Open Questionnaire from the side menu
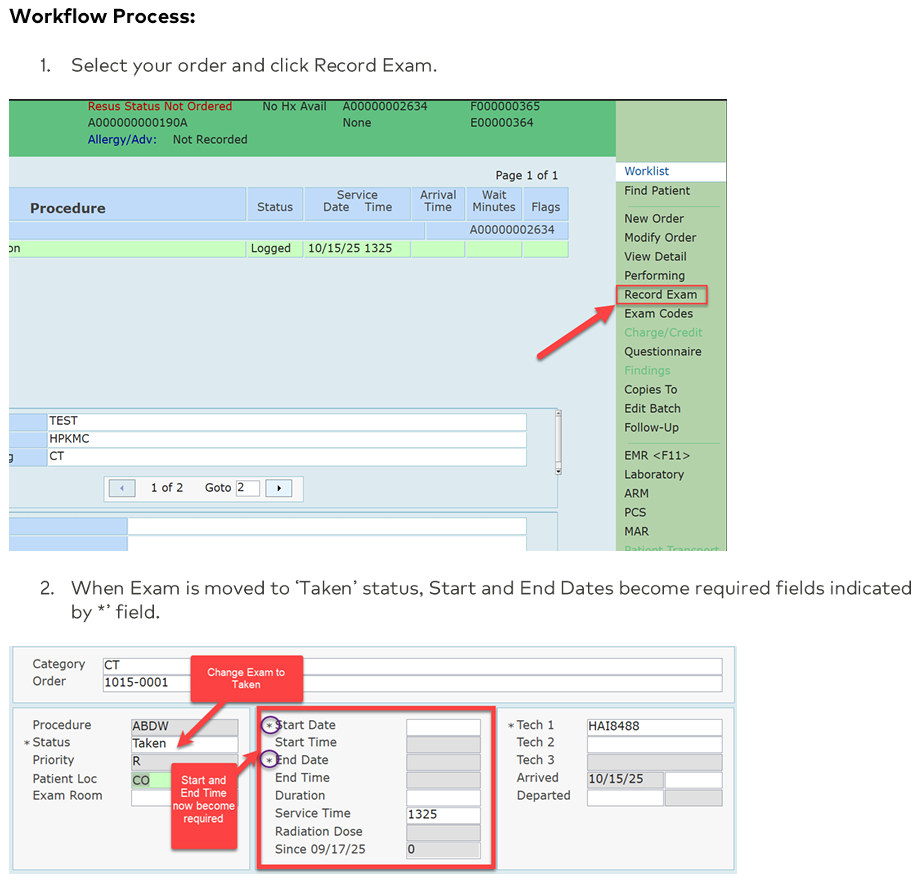 coord(663,352)
